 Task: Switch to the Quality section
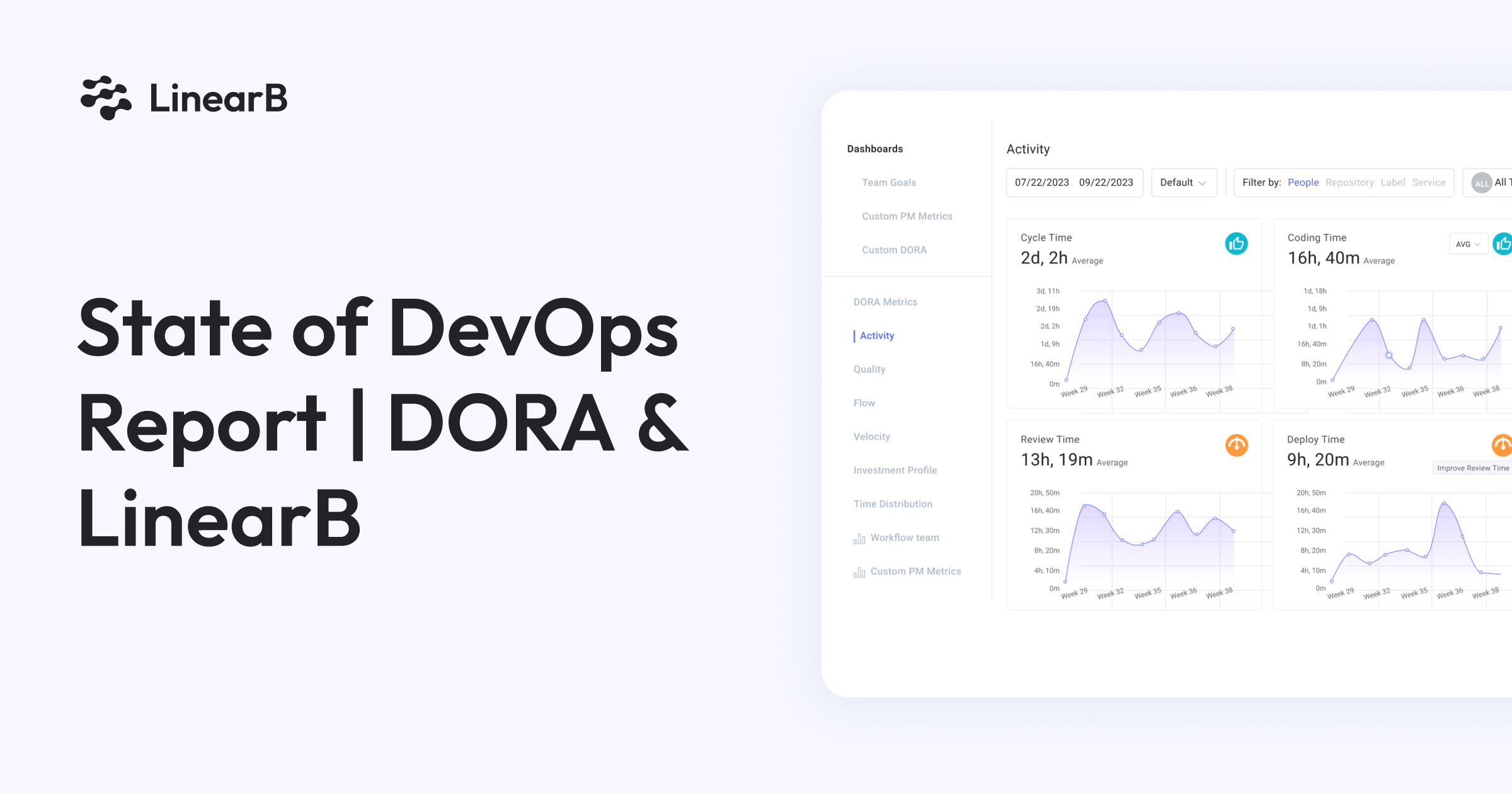[869, 369]
